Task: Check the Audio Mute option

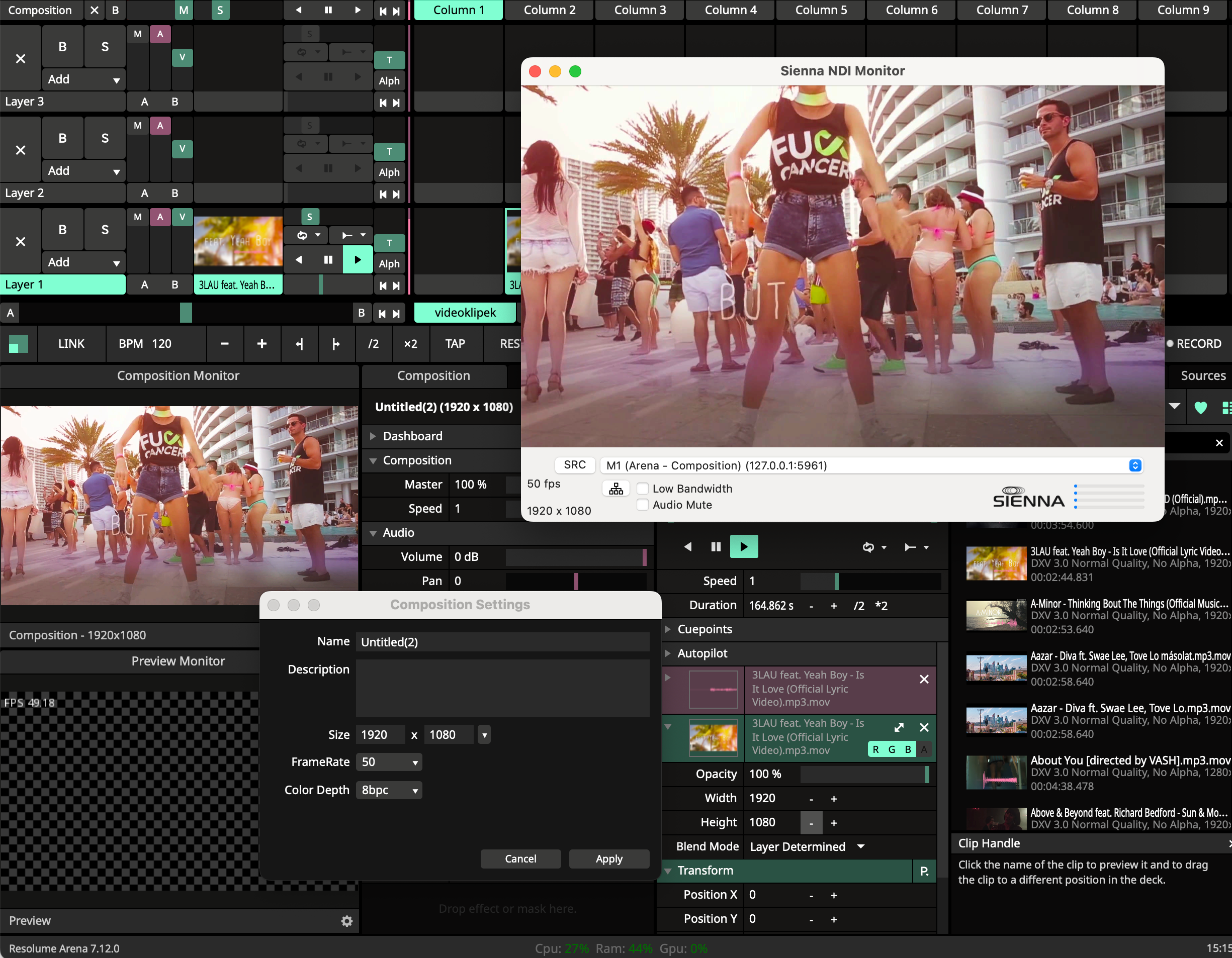Action: click(x=643, y=505)
